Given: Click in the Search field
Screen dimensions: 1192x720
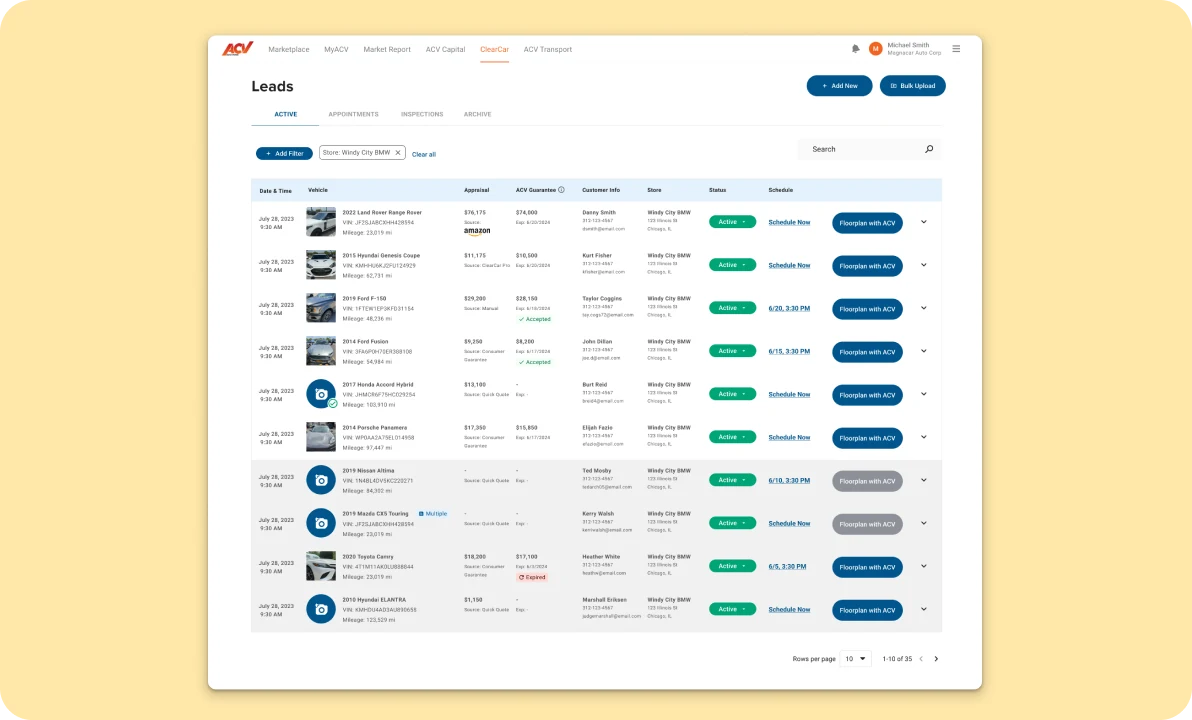Looking at the screenshot, I should (x=869, y=149).
